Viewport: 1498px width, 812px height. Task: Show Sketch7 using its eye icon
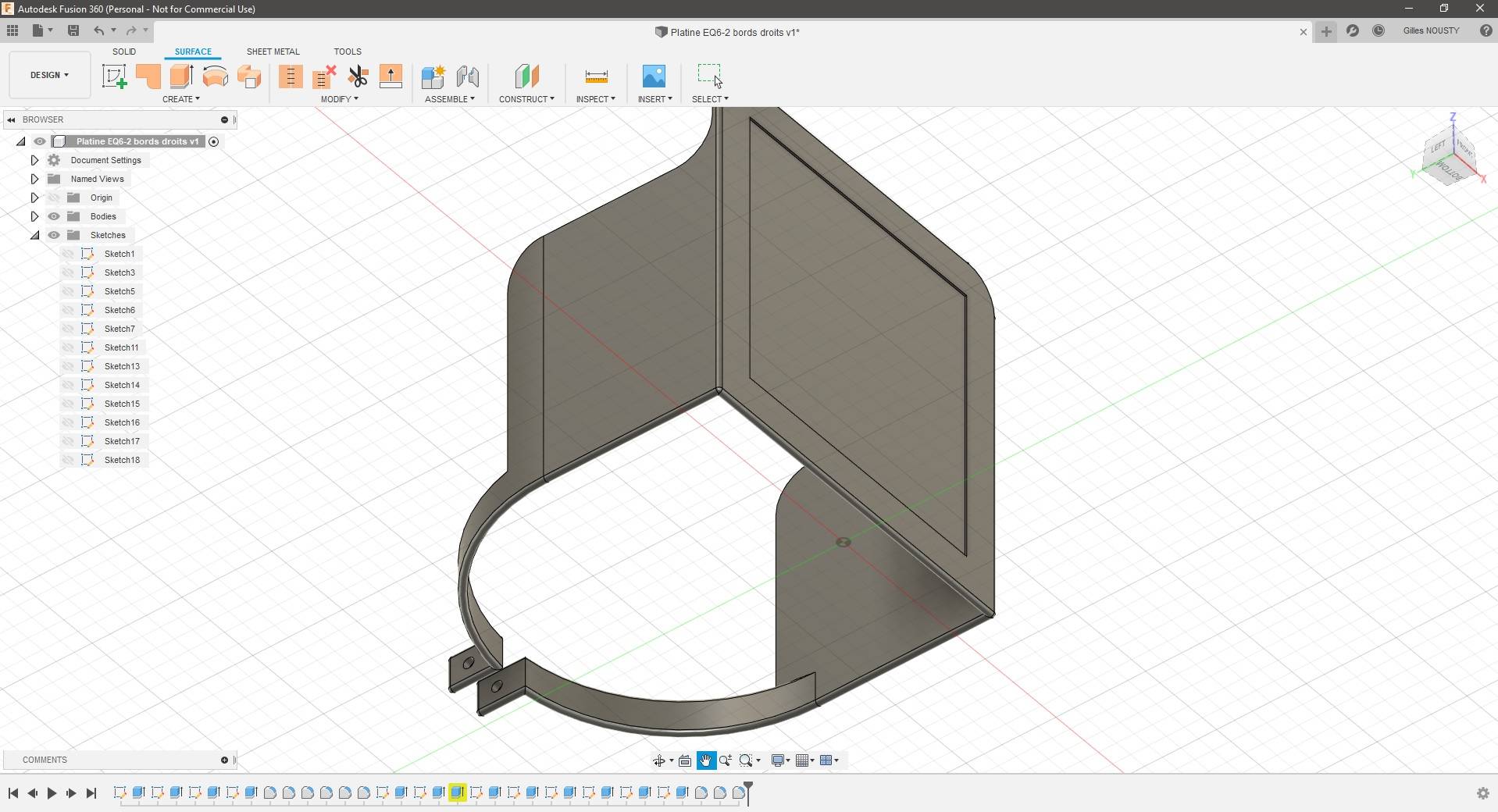coord(68,329)
